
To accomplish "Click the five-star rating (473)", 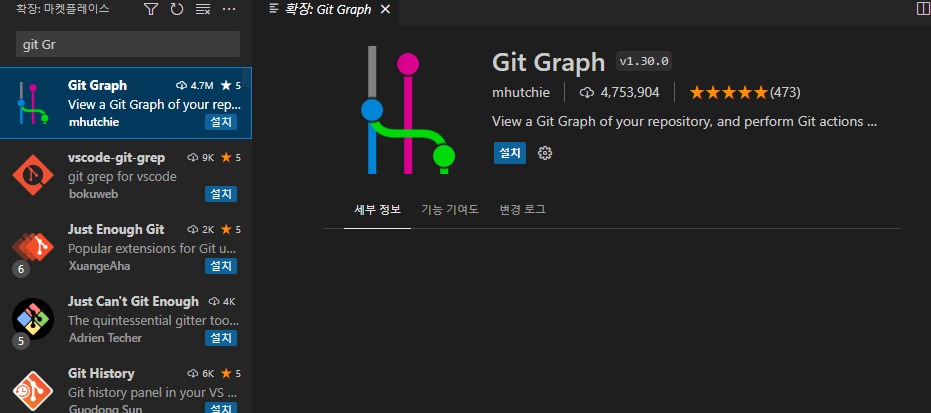I will (745, 93).
